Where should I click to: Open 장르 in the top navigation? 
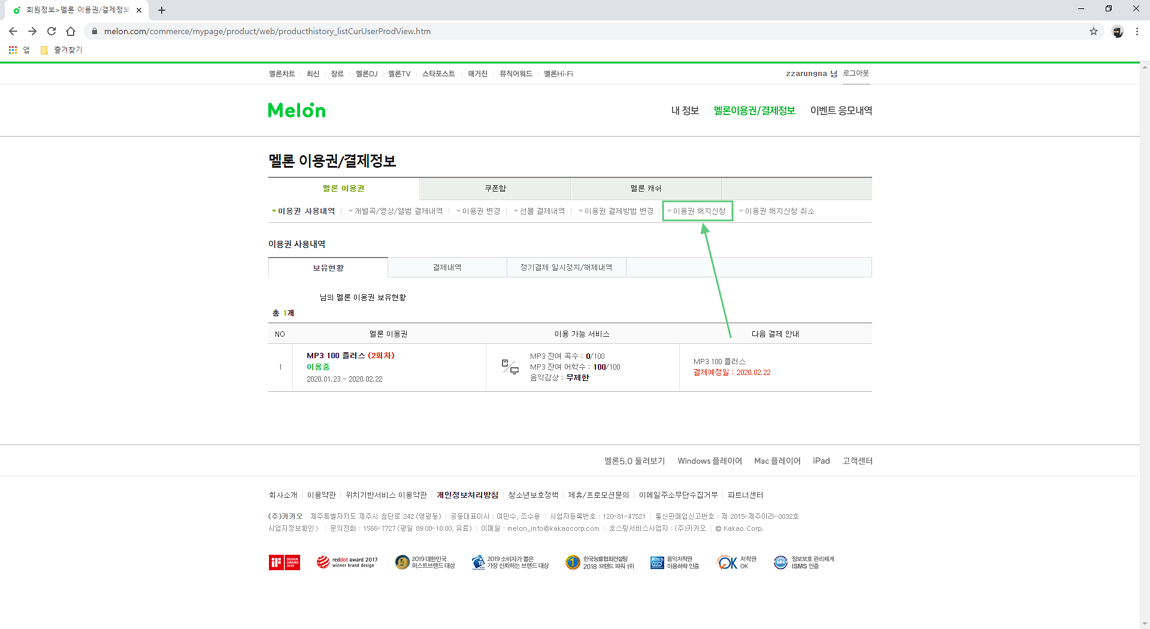(x=337, y=74)
